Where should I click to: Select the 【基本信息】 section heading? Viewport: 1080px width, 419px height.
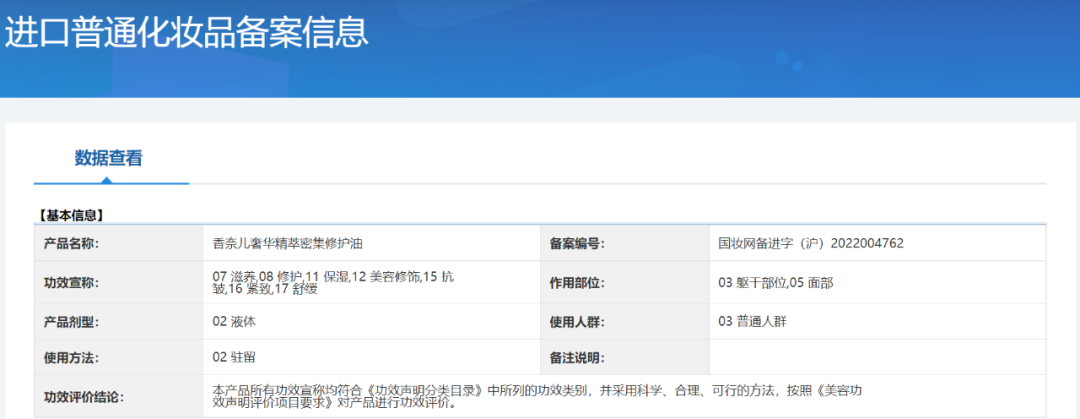click(71, 215)
